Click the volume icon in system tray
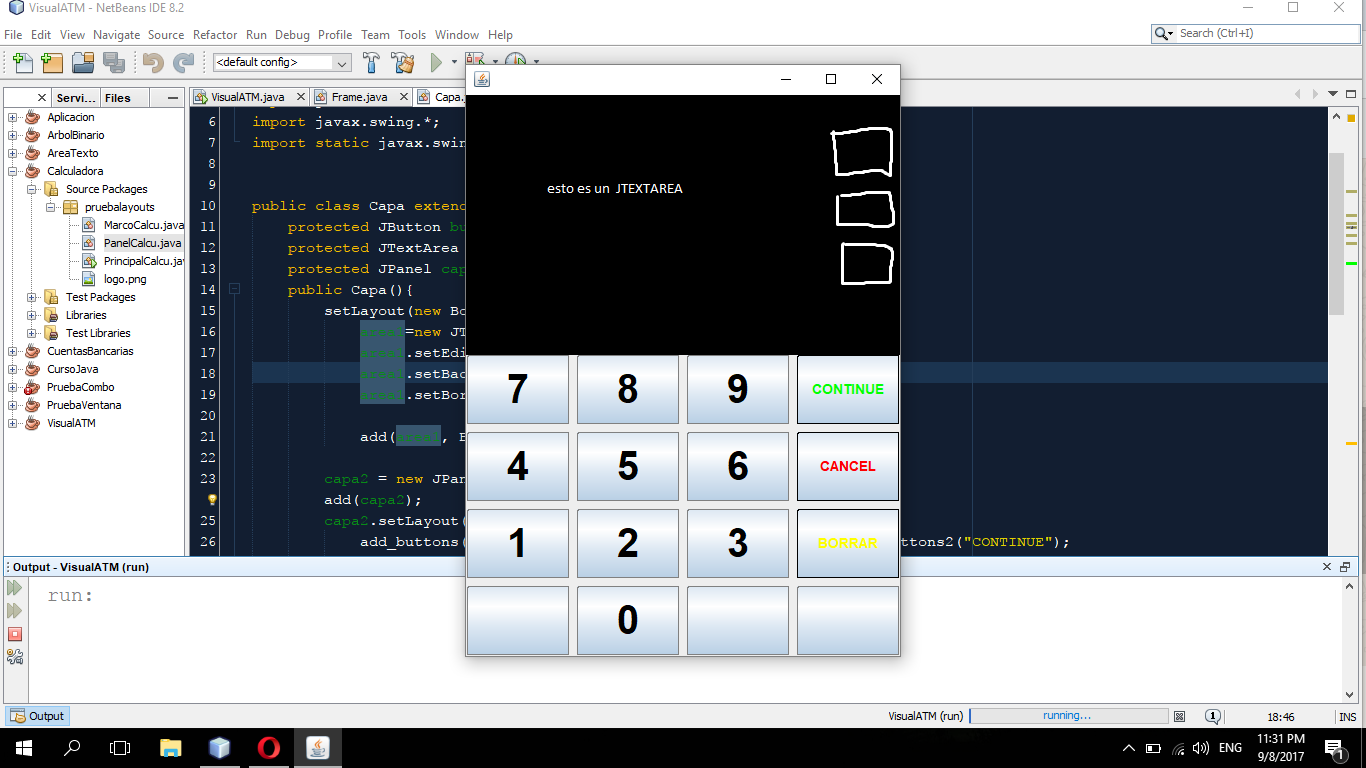Screen dimensions: 1366x768 click(1201, 748)
